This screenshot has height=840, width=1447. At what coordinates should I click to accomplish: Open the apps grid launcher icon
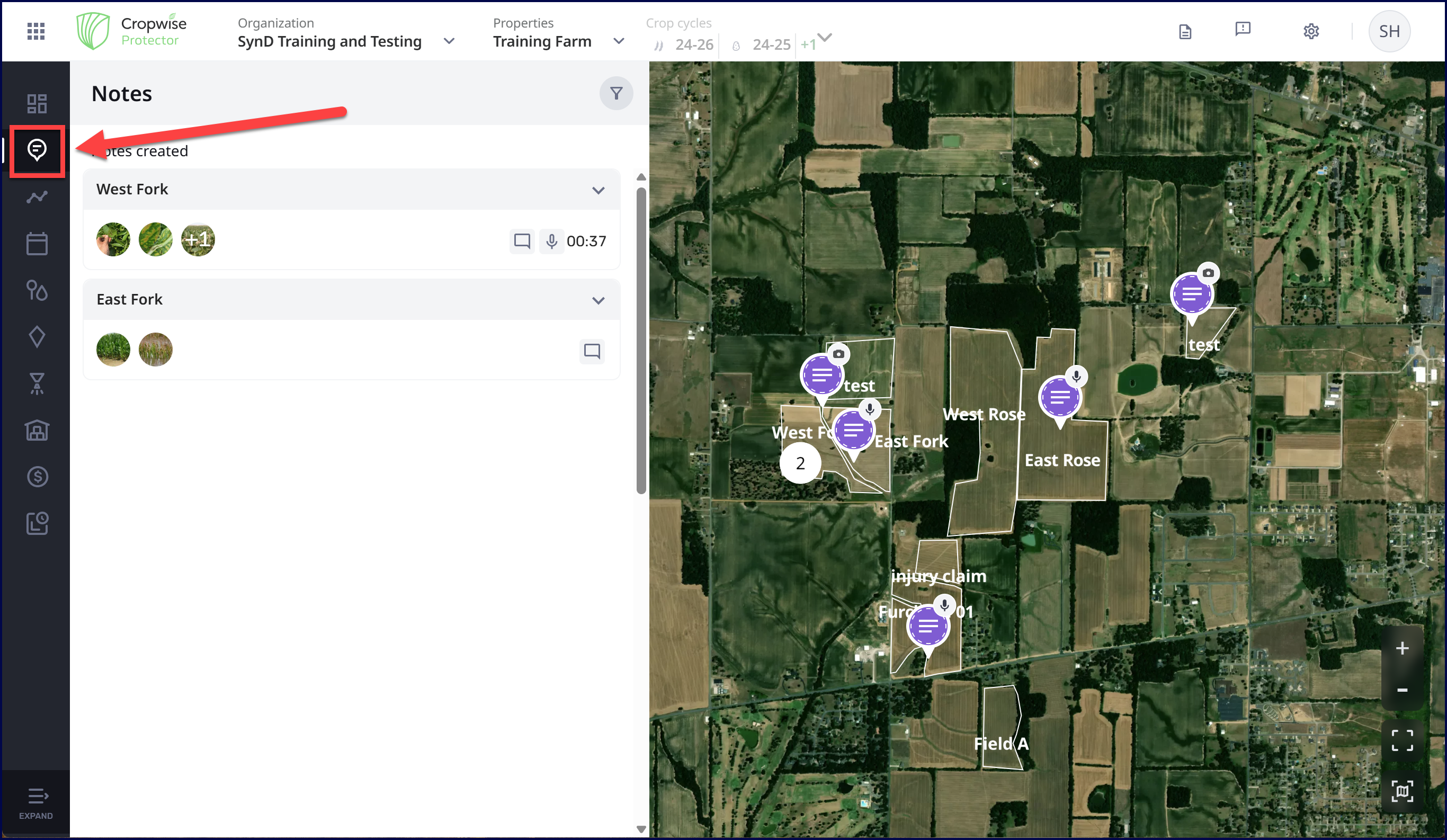point(35,31)
